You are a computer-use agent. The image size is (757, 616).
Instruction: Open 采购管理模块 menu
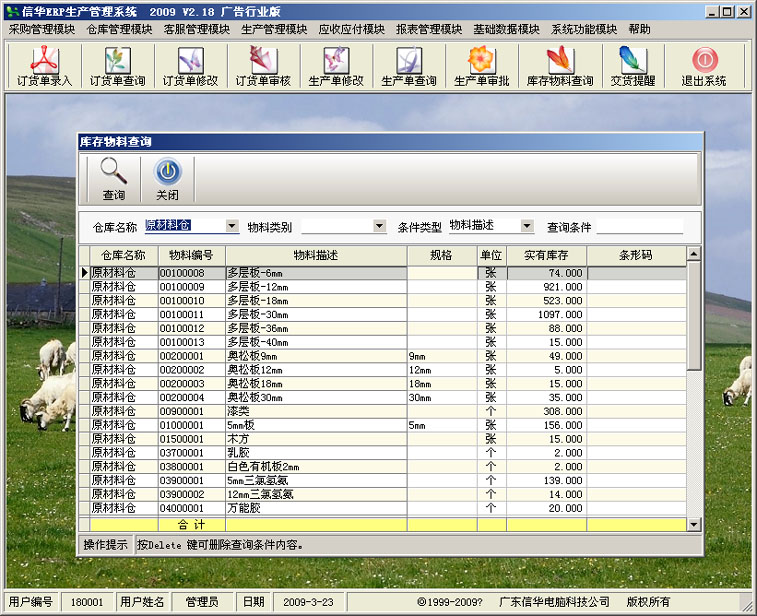[42, 29]
